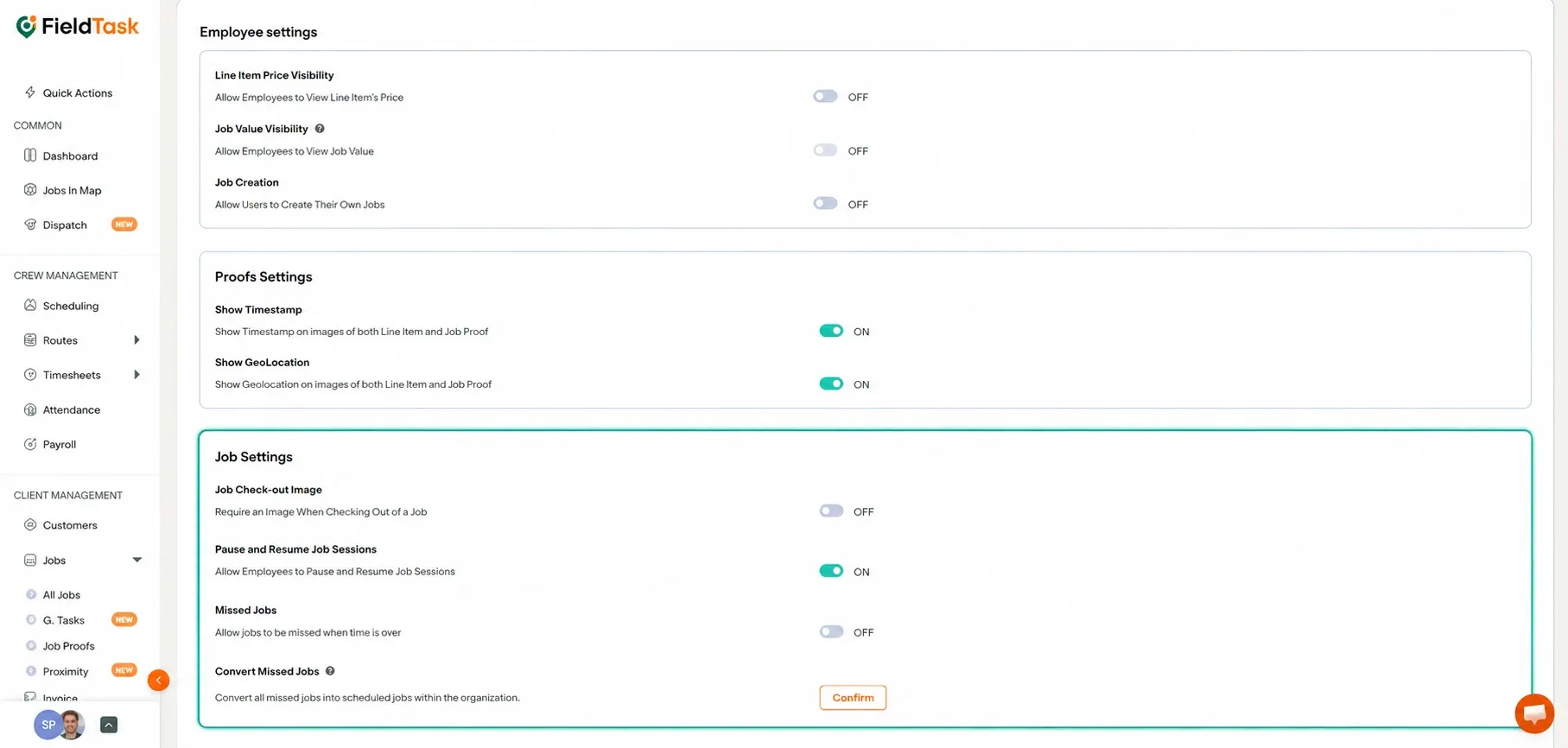Navigate to Attendance
The height and width of the screenshot is (748, 1568).
[72, 409]
